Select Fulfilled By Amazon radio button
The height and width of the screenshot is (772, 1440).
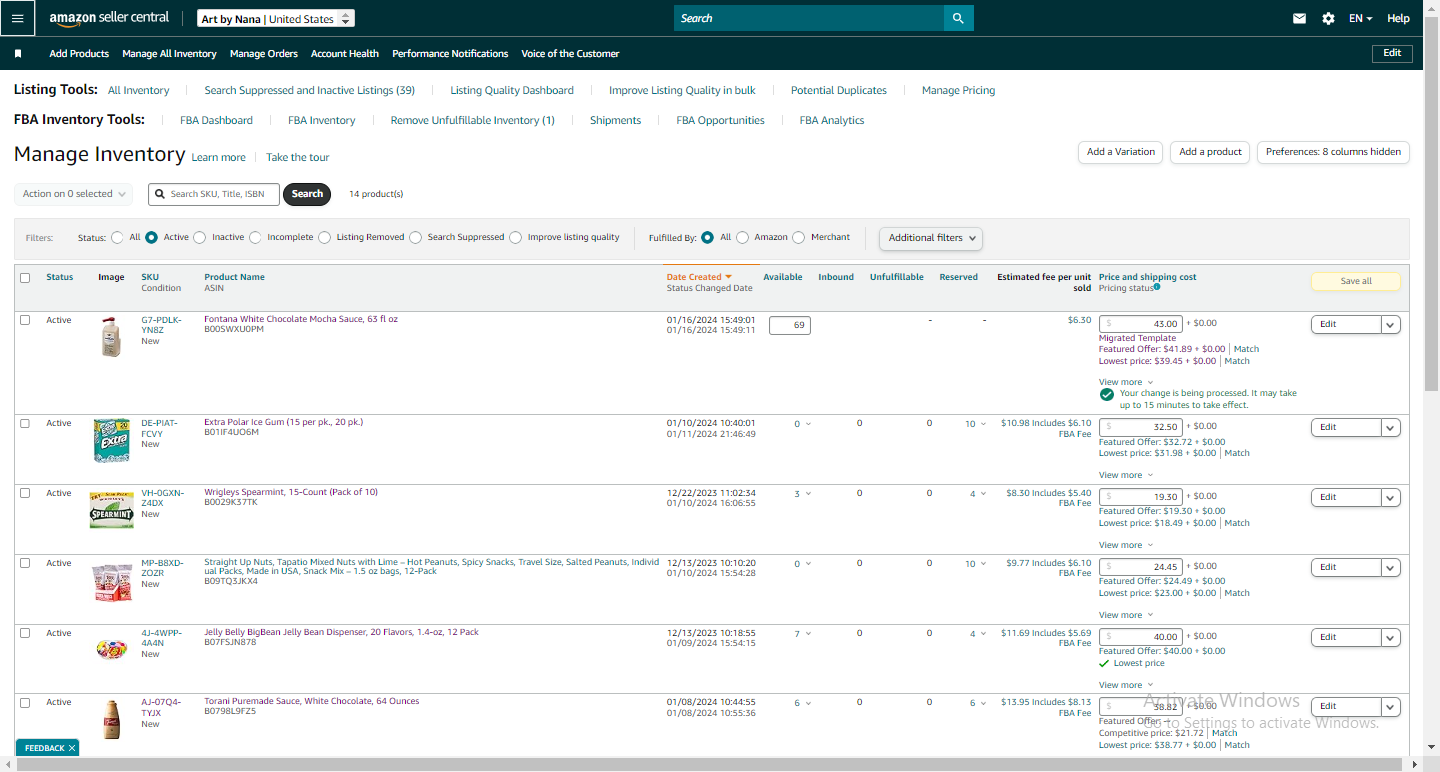click(743, 238)
